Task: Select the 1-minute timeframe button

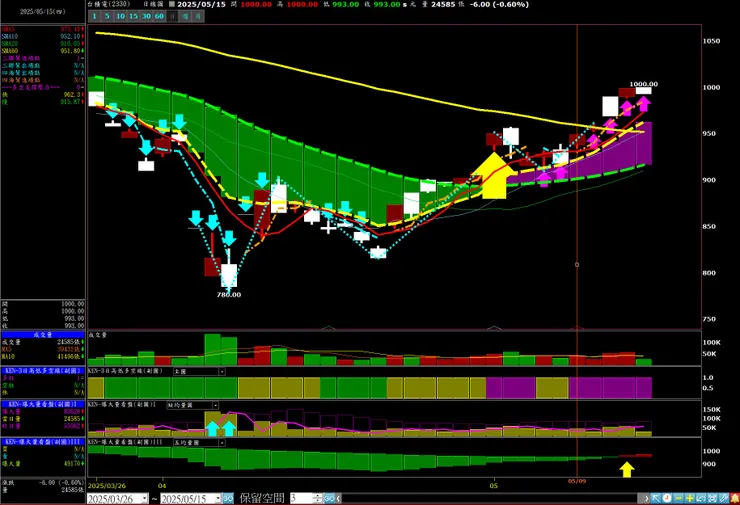Action: 94,16
